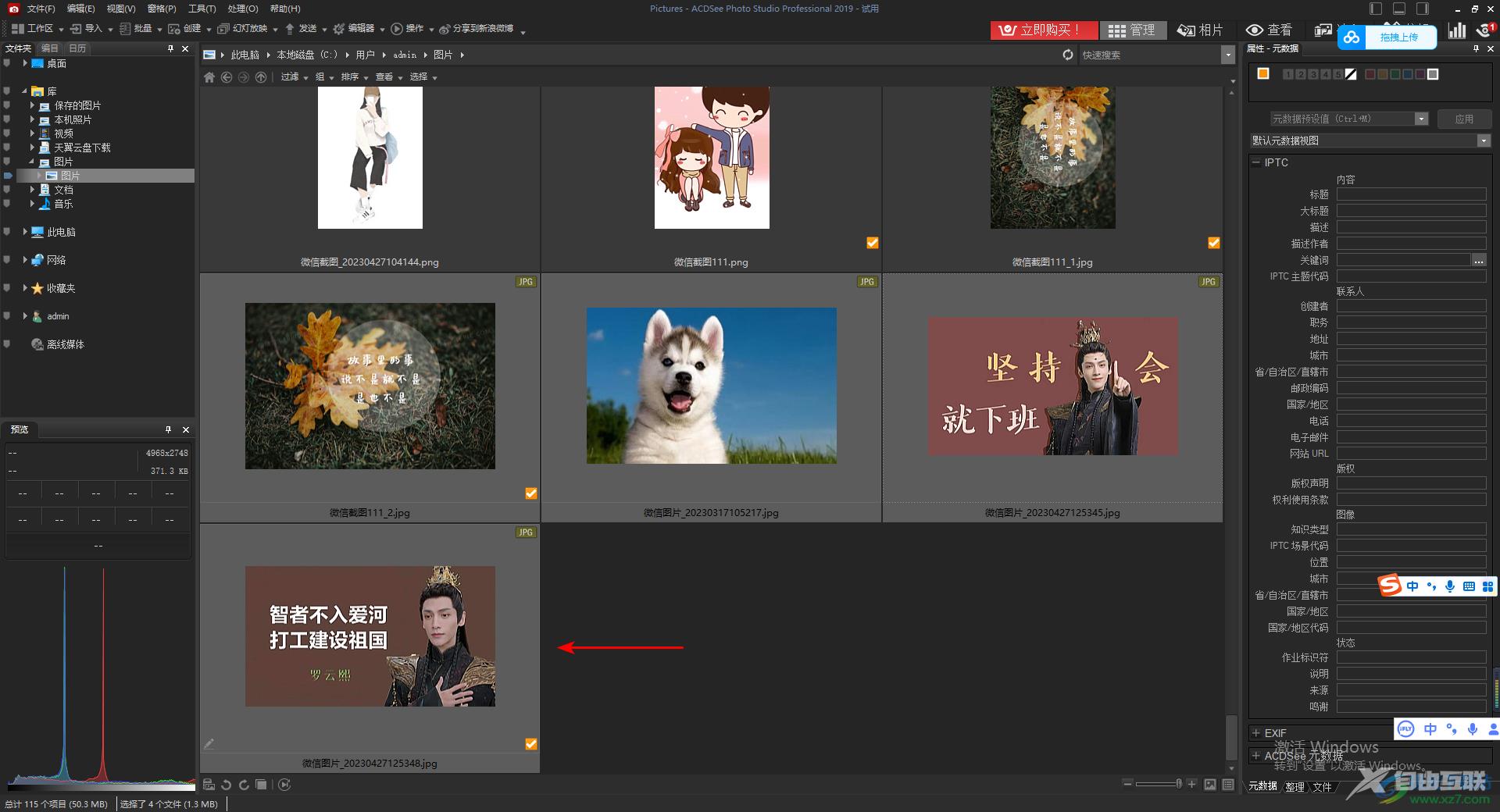1500x812 pixels.
Task: Click the Sogou input method S icon
Action: [1390, 585]
